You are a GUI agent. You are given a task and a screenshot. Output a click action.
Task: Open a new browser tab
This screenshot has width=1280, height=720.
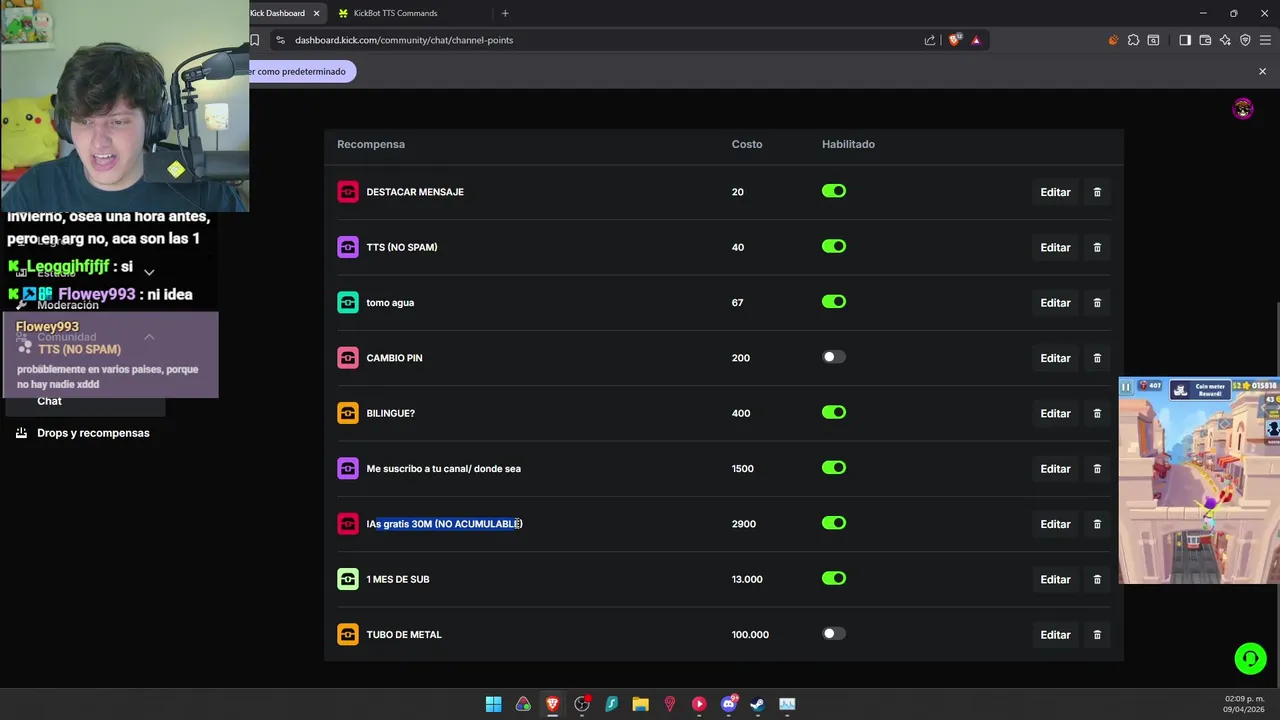[x=505, y=13]
